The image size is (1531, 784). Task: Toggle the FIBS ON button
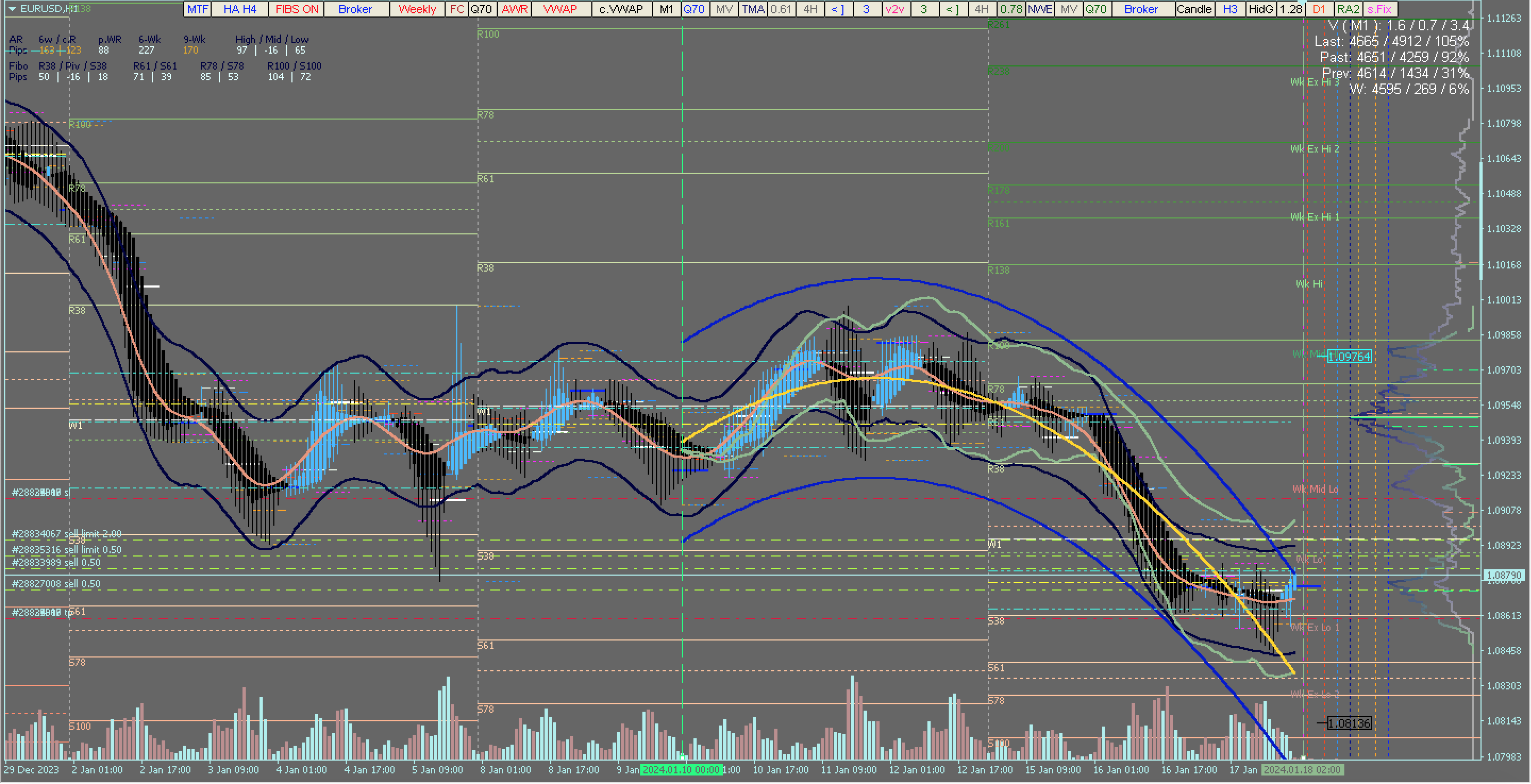coord(297,9)
